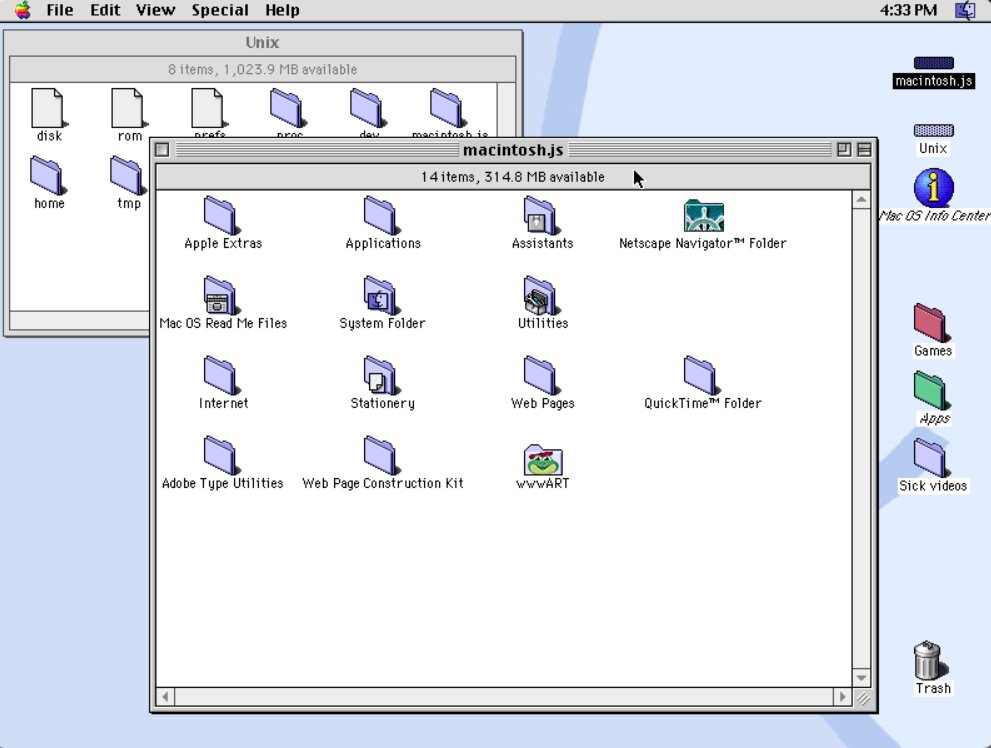Screen dimensions: 991x748
Task: Click the Unix window title
Action: [x=262, y=42]
